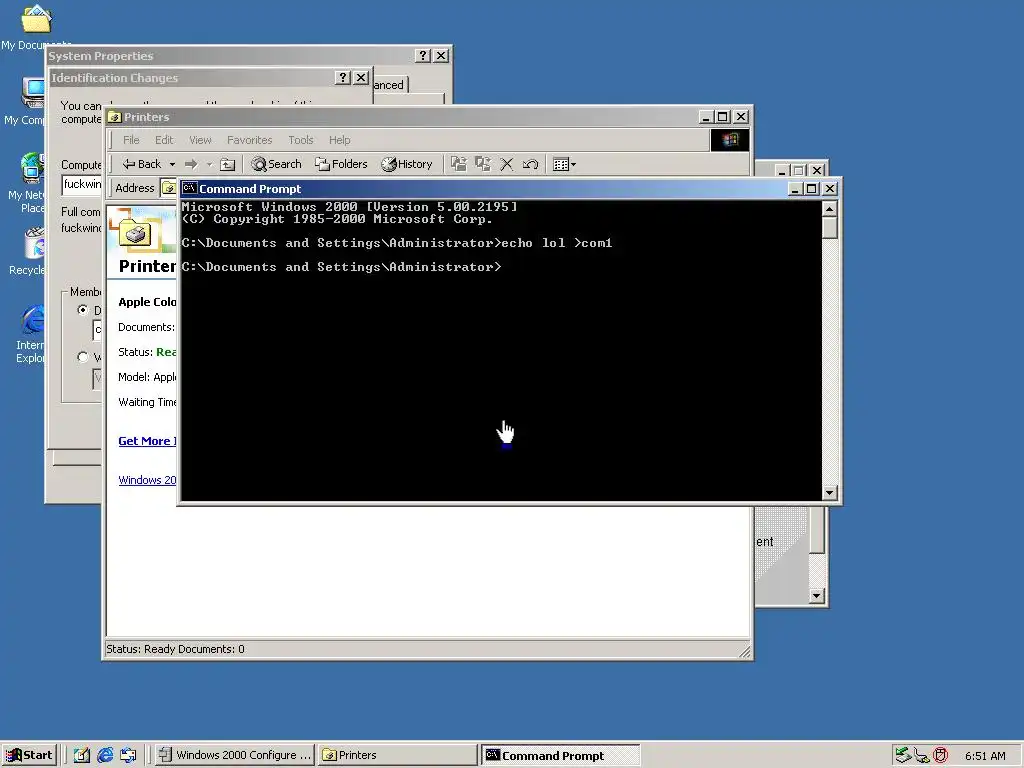Click red circular system tray icon
The image size is (1024, 768).
[940, 756]
